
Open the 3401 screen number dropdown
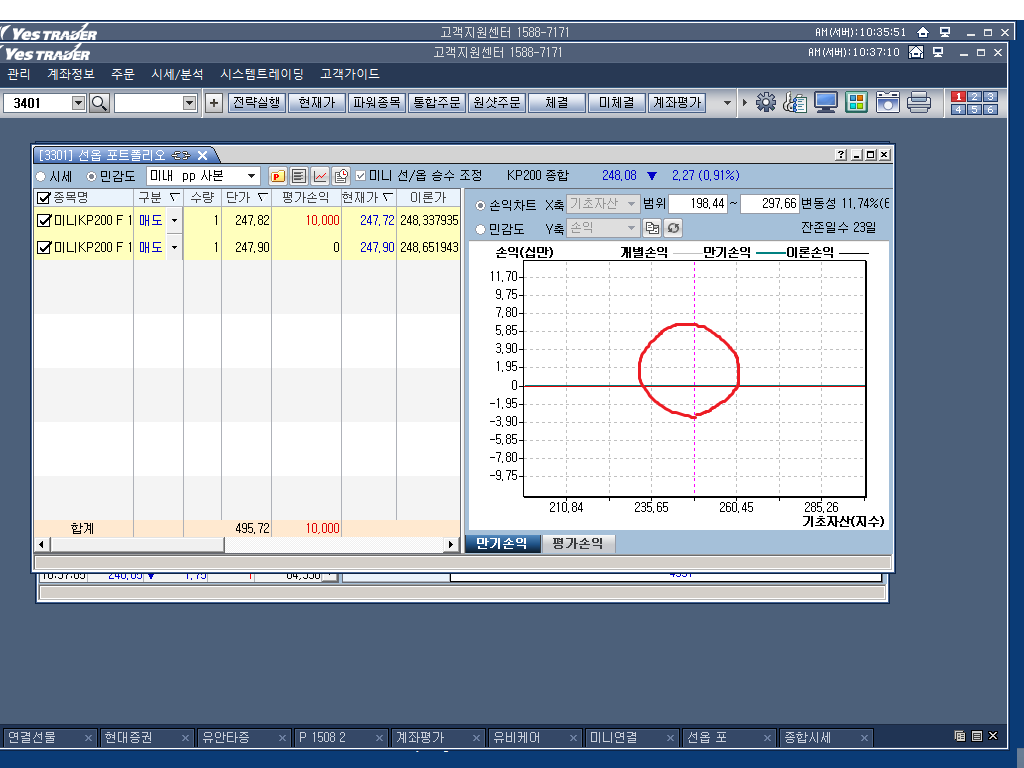tap(79, 103)
